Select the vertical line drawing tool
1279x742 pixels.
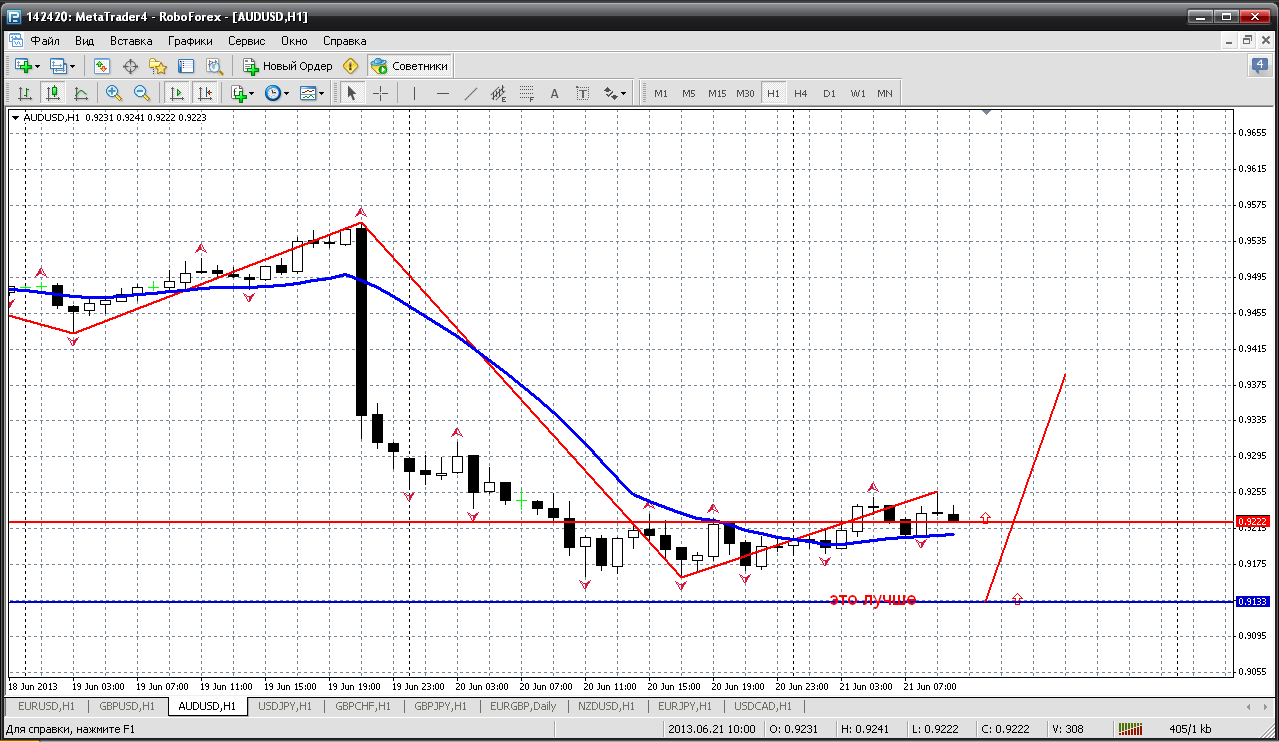[413, 93]
